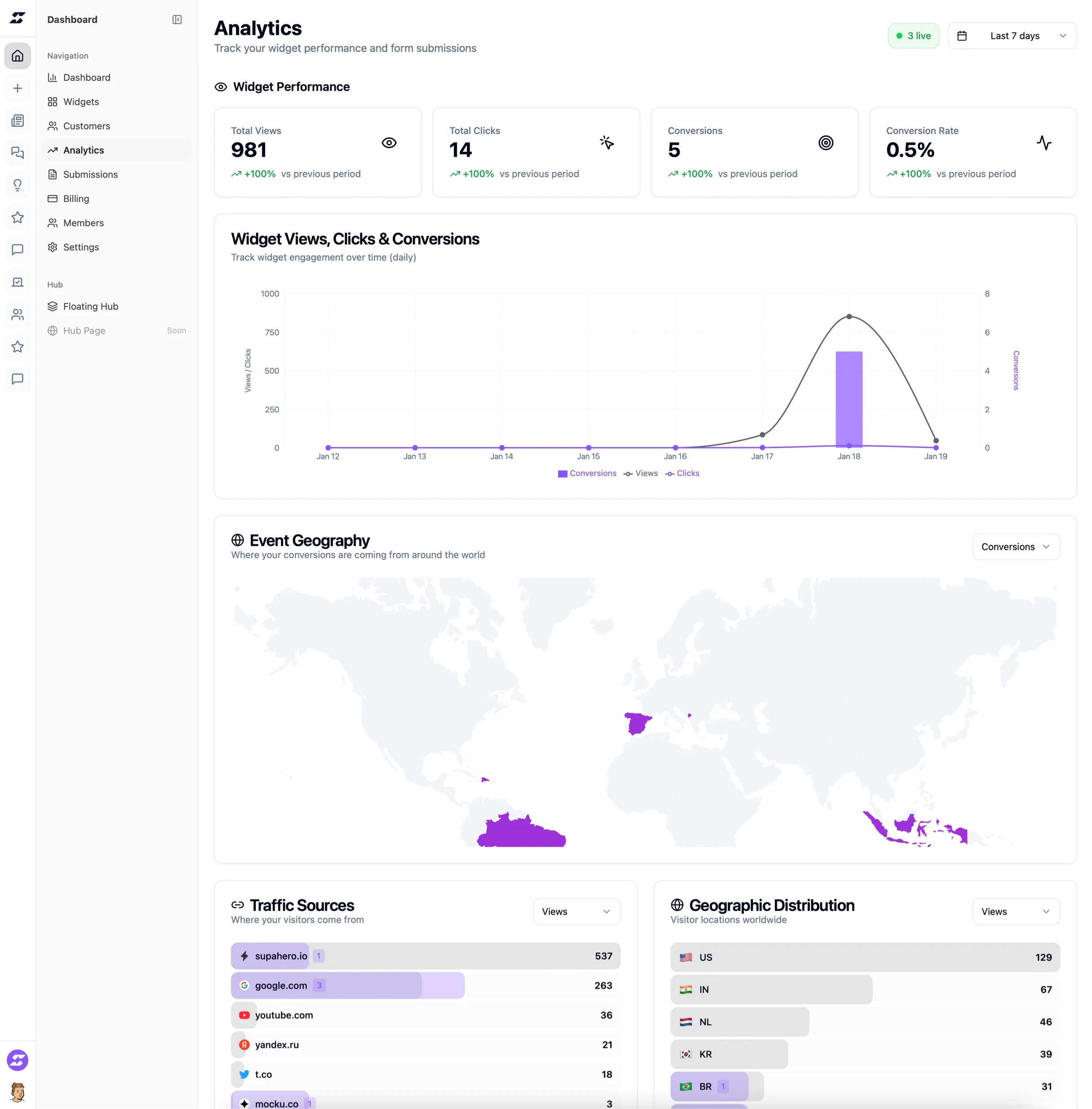This screenshot has height=1109, width=1092.
Task: Click the lightbulb icon in left rail
Action: (x=18, y=185)
